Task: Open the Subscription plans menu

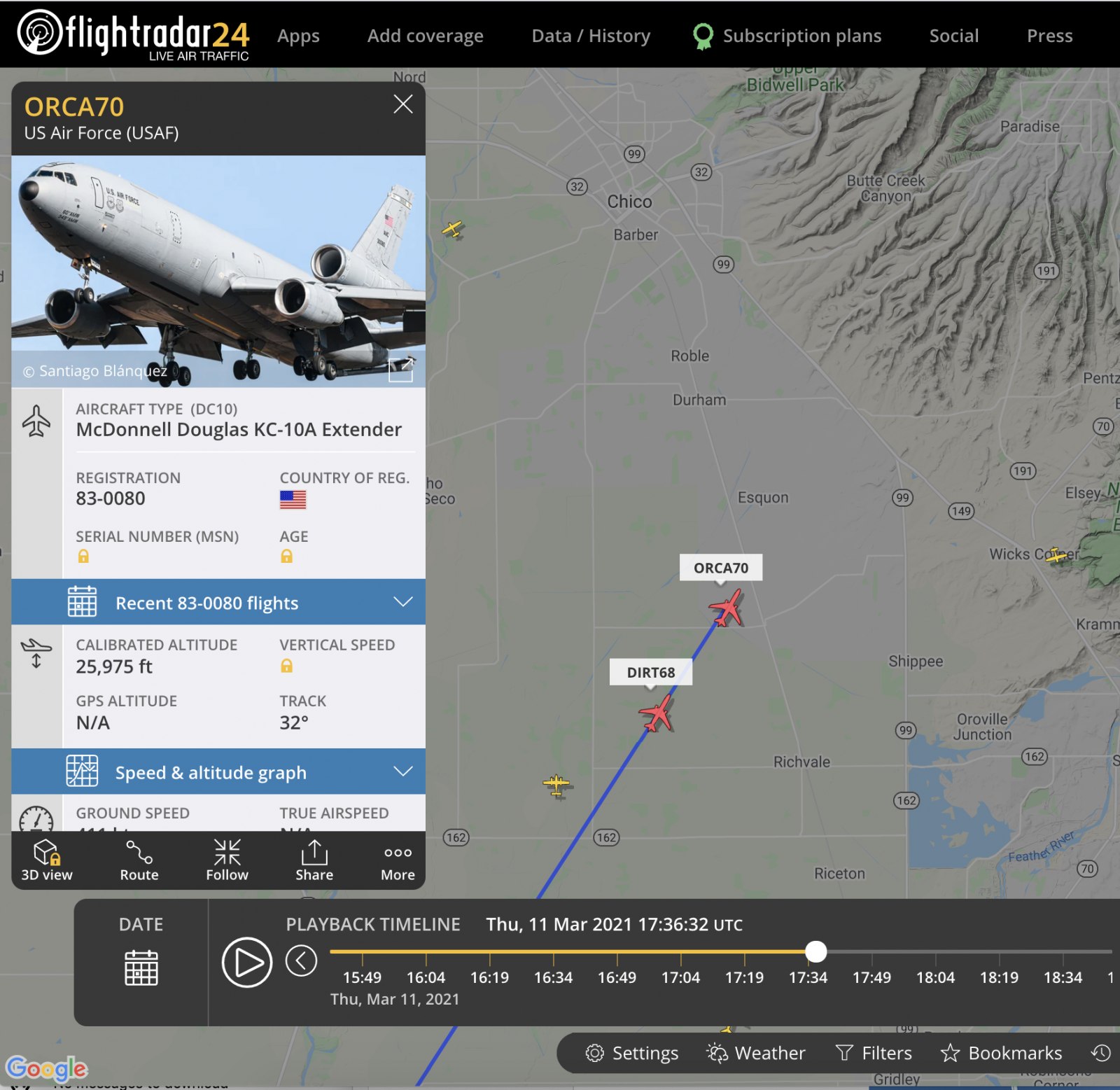Action: [787, 36]
